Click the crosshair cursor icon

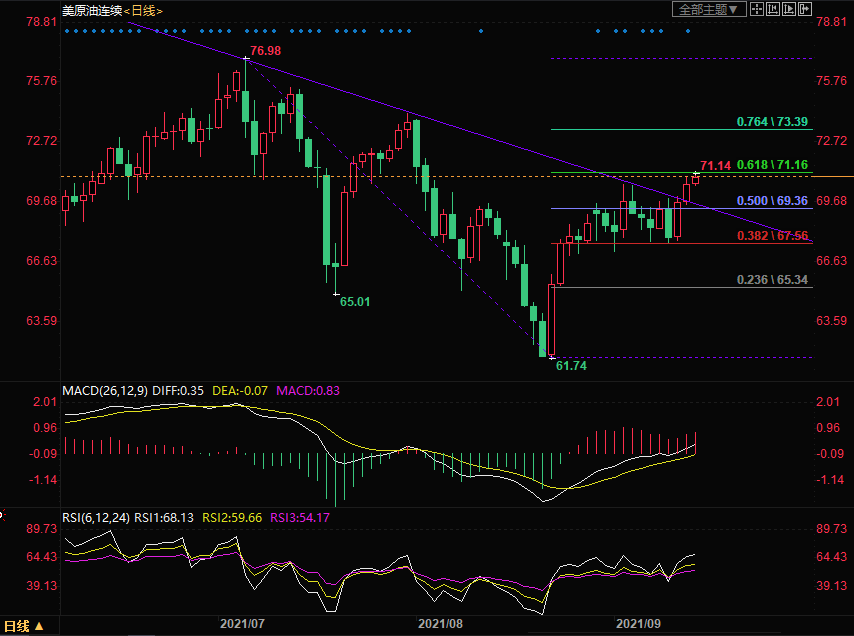[x=757, y=9]
